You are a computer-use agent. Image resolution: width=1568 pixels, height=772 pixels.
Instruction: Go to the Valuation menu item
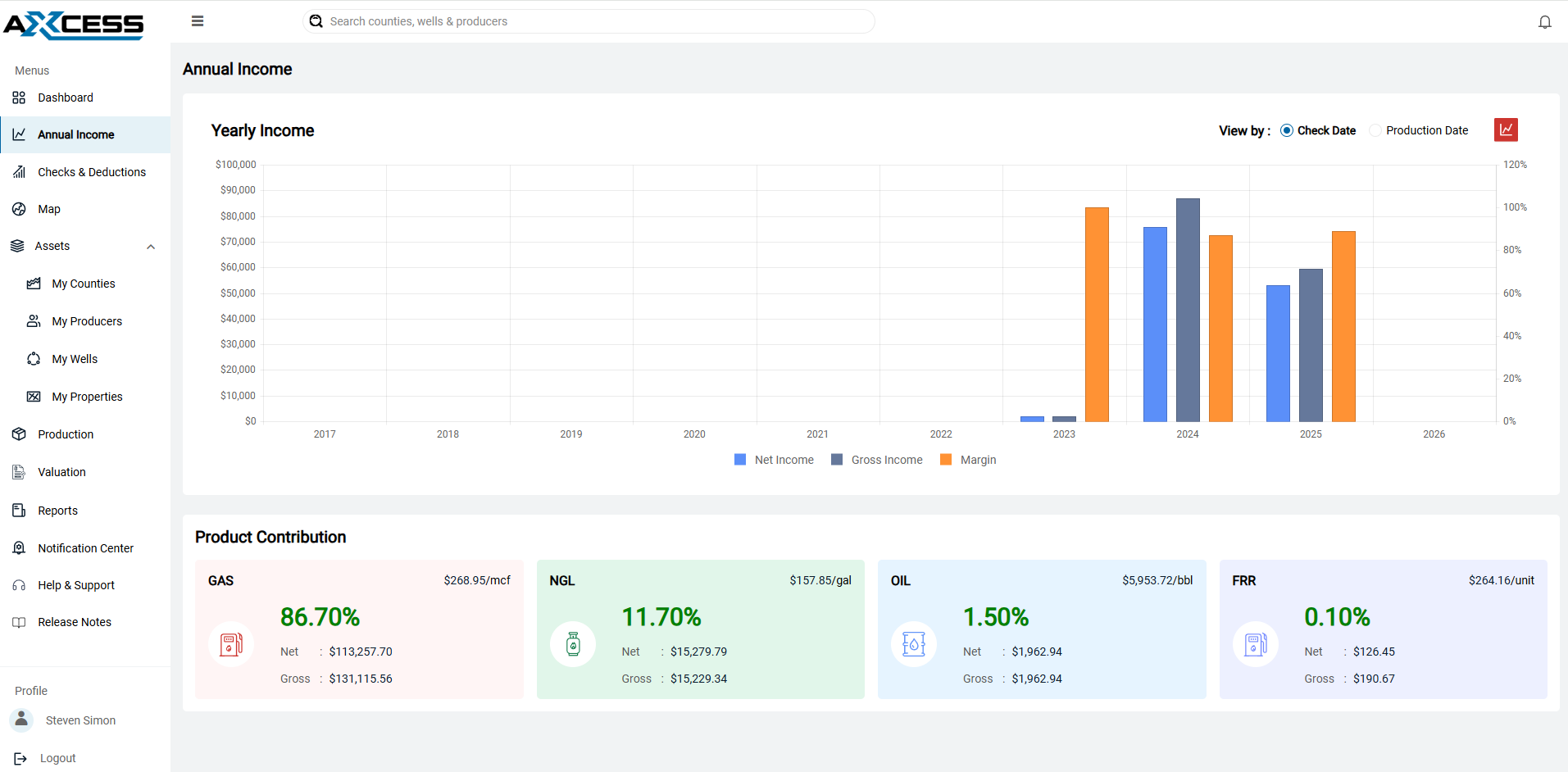coord(61,472)
